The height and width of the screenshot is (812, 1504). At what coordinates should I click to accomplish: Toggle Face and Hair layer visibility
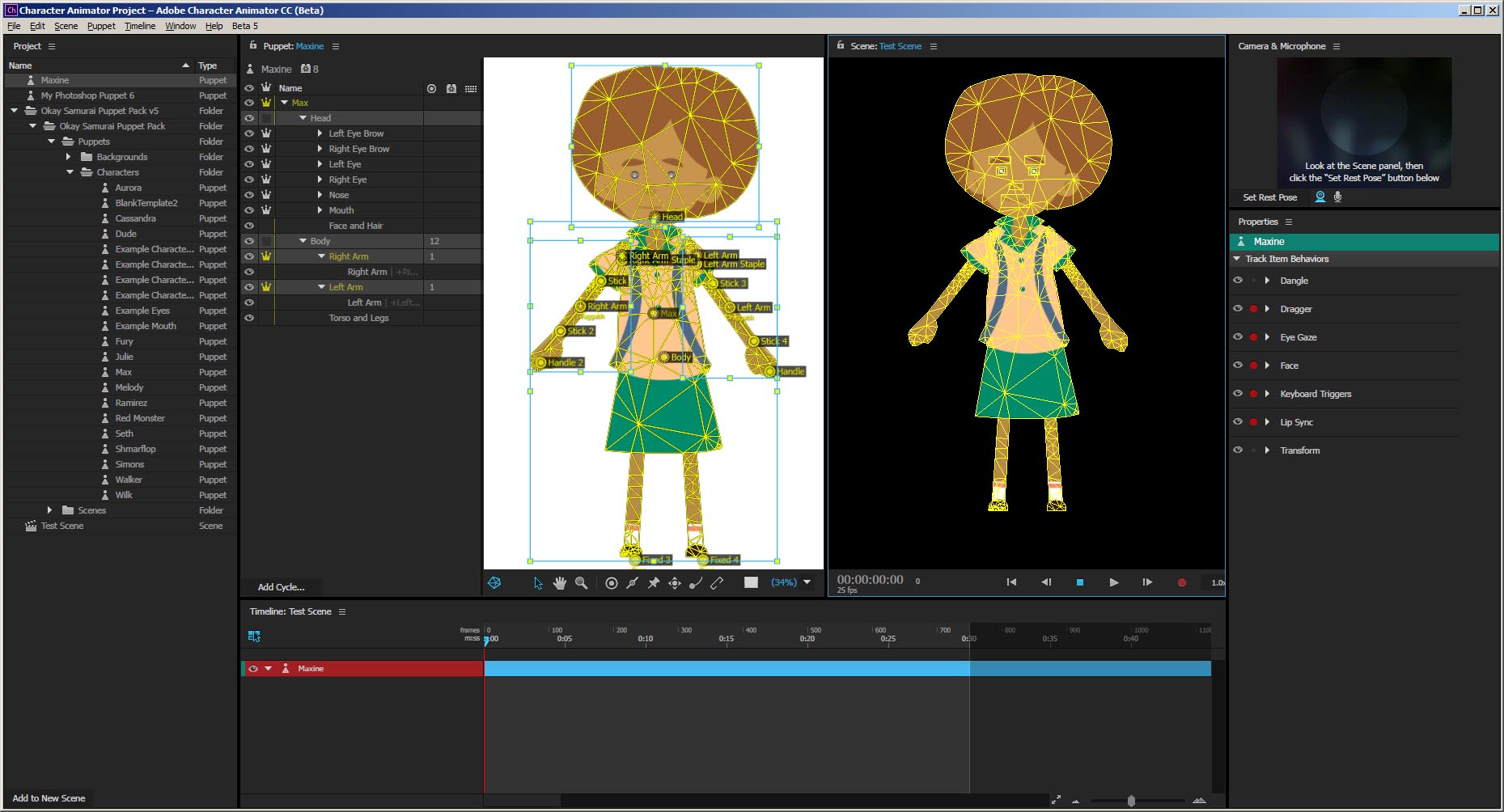click(x=249, y=226)
